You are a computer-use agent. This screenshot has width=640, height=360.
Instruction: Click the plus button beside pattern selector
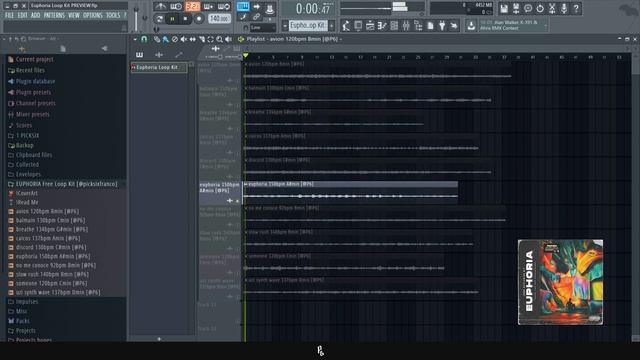332,26
